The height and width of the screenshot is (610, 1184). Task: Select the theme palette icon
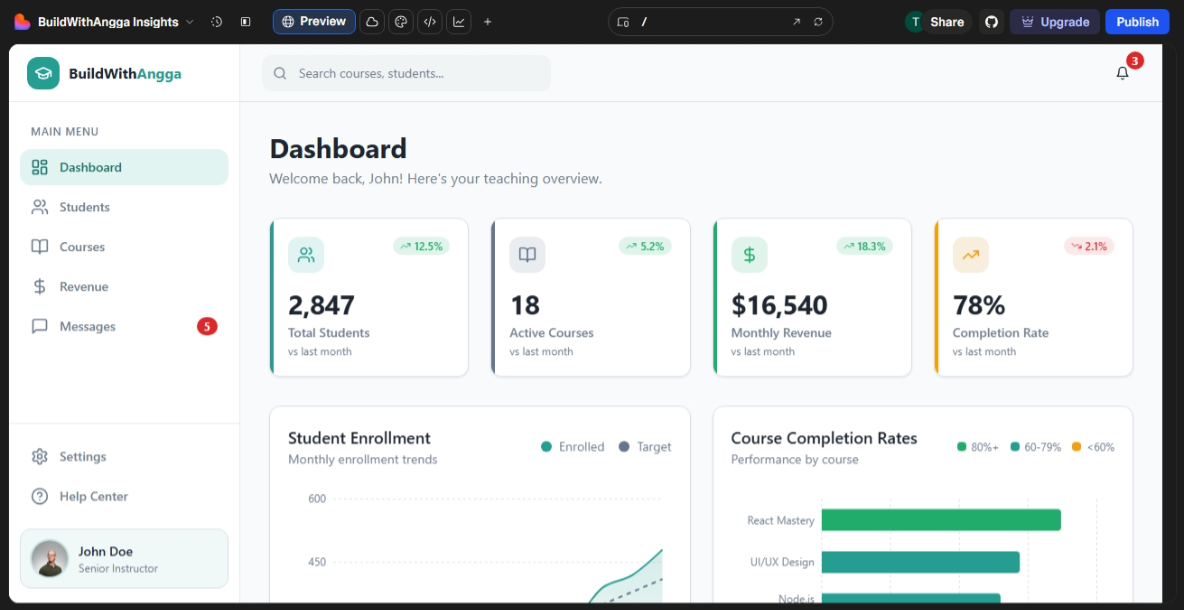400,21
